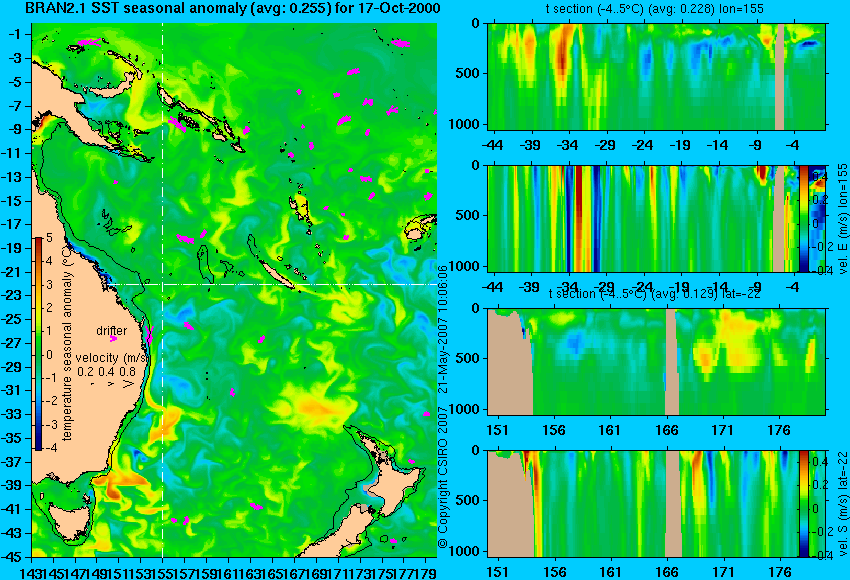Click the '-1' latitude tick on main map
The width and height of the screenshot is (850, 580).
[15, 34]
